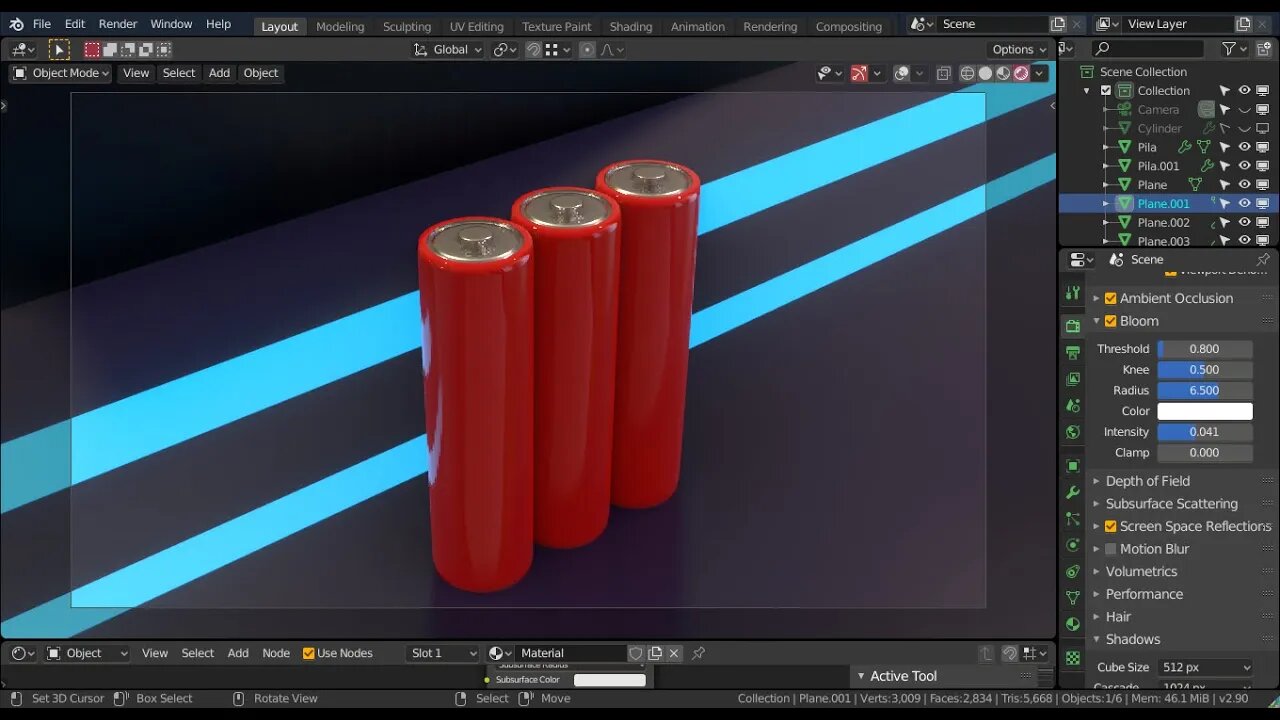
Task: Open the Physics properties tab icon
Action: tap(1073, 545)
